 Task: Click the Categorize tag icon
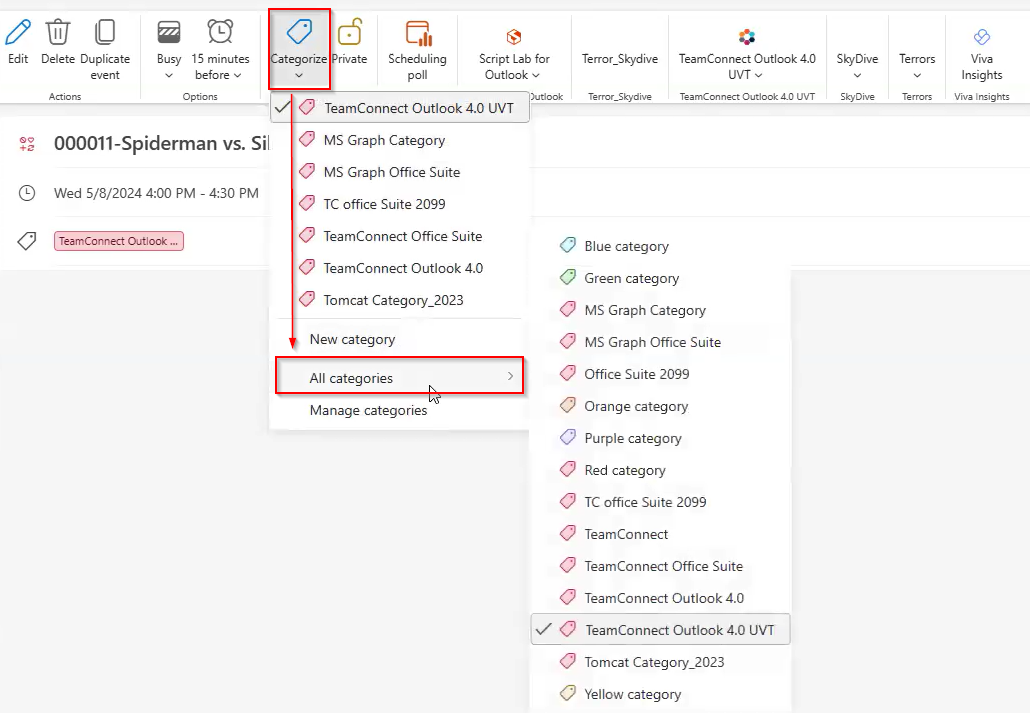[x=299, y=32]
